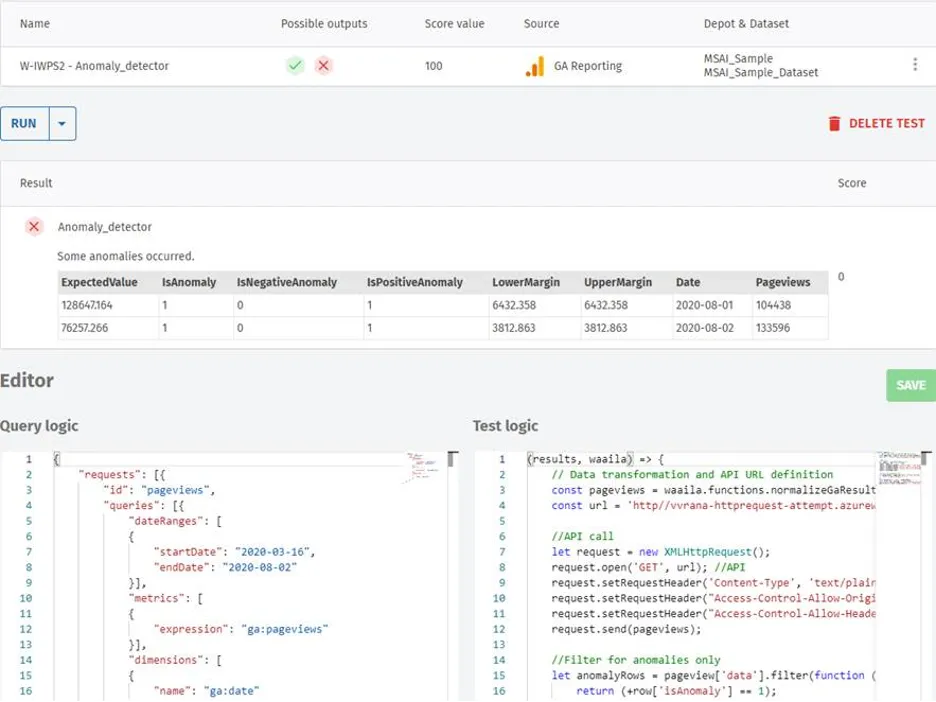Click the '//API call' comment line

click(x=582, y=537)
